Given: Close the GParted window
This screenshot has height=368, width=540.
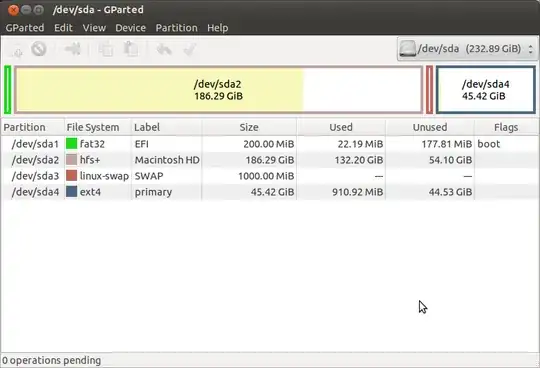Looking at the screenshot, I should coord(13,10).
